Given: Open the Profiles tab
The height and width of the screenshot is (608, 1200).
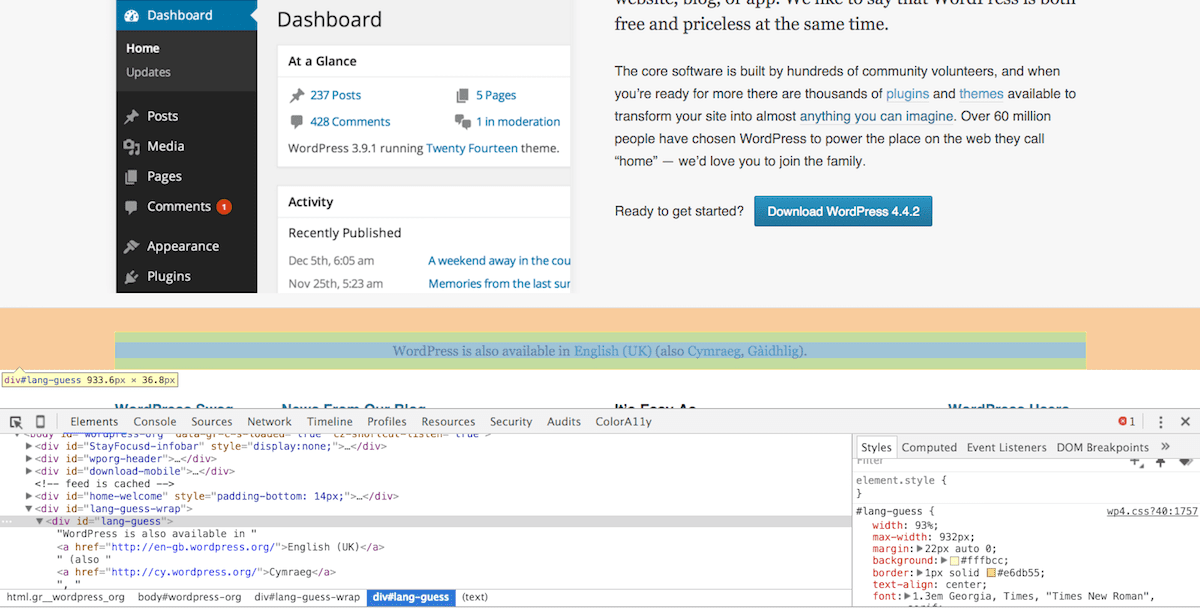Looking at the screenshot, I should coord(387,422).
